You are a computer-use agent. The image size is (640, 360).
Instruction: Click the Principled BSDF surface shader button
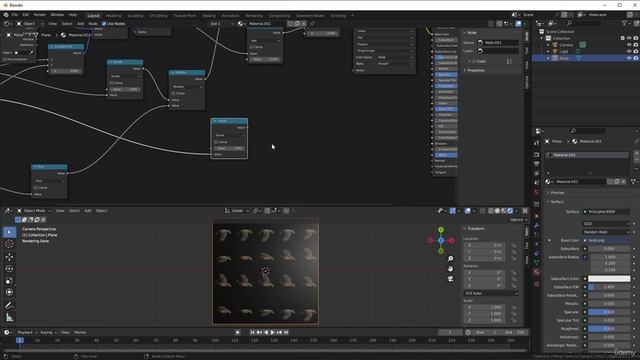tap(607, 211)
